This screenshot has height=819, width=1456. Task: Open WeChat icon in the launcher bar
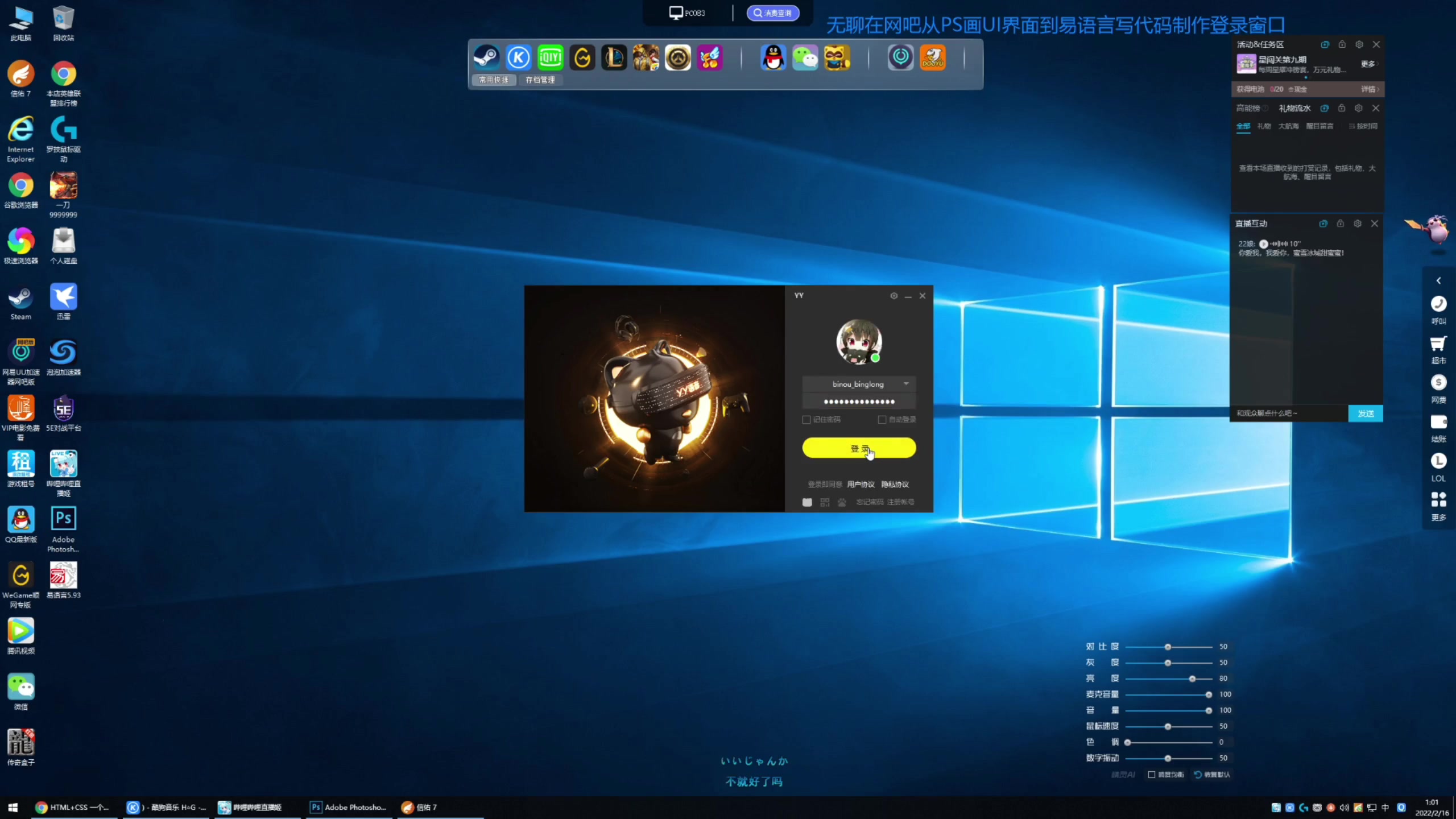tap(805, 57)
